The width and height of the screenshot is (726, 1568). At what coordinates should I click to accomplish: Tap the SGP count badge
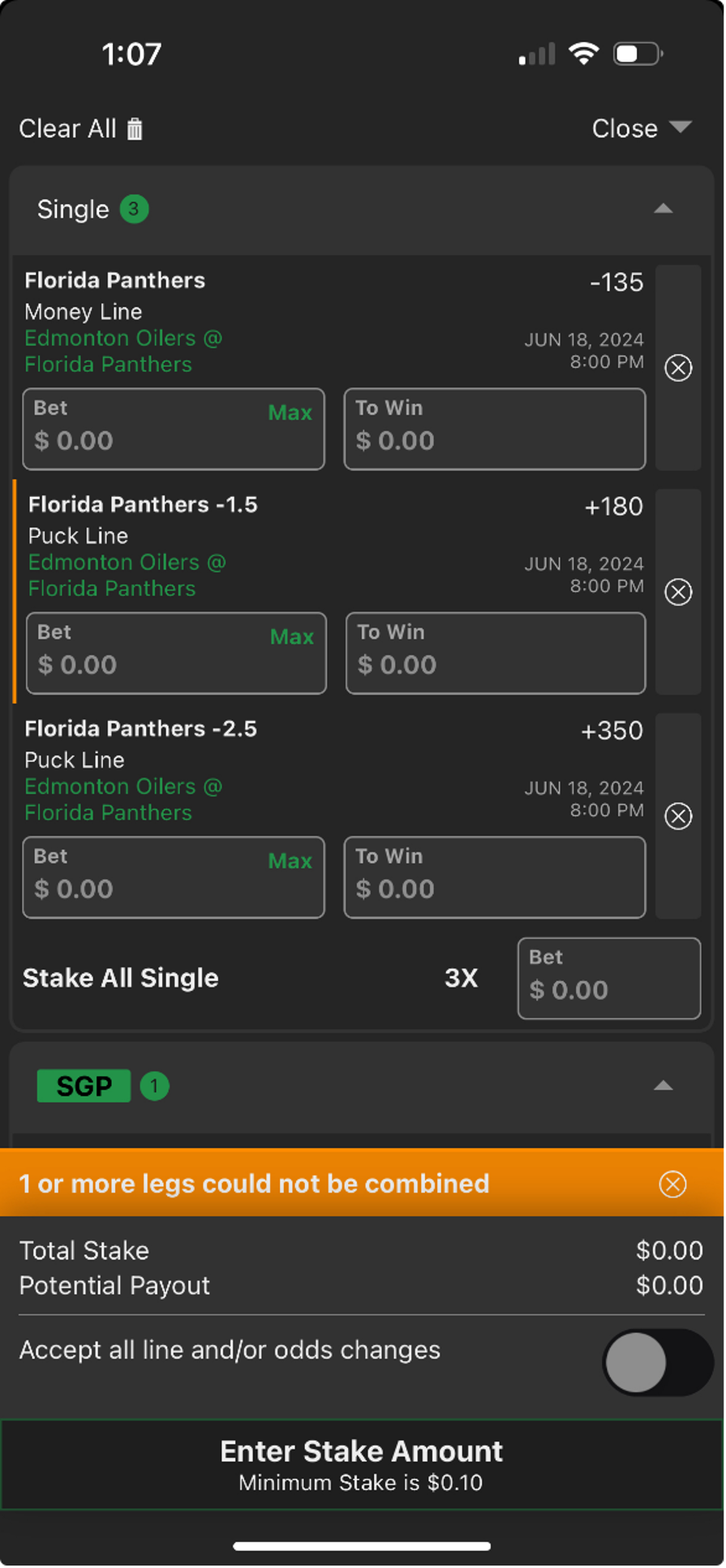click(x=154, y=1086)
